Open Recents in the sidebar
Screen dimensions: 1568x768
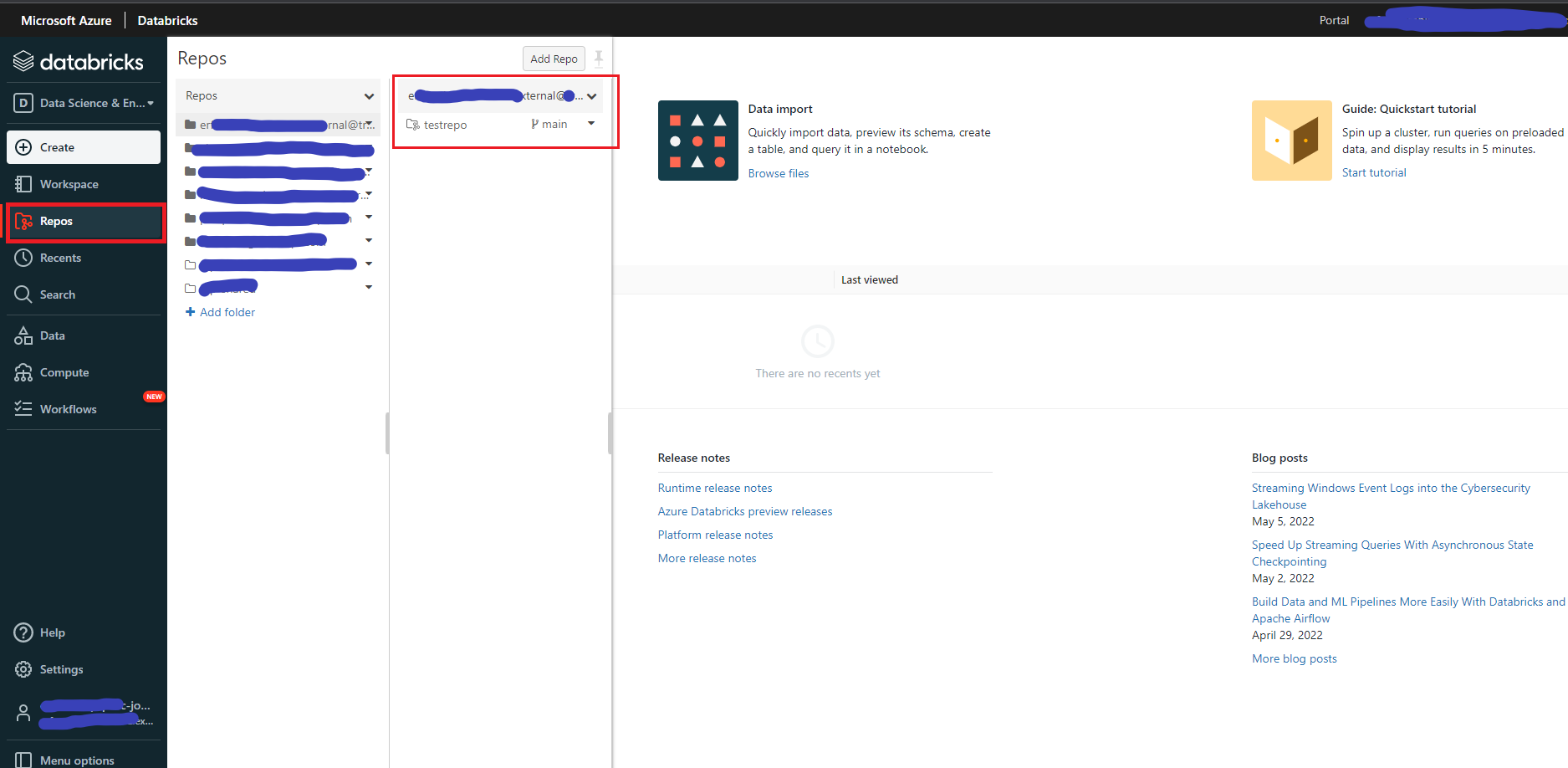[x=84, y=258]
